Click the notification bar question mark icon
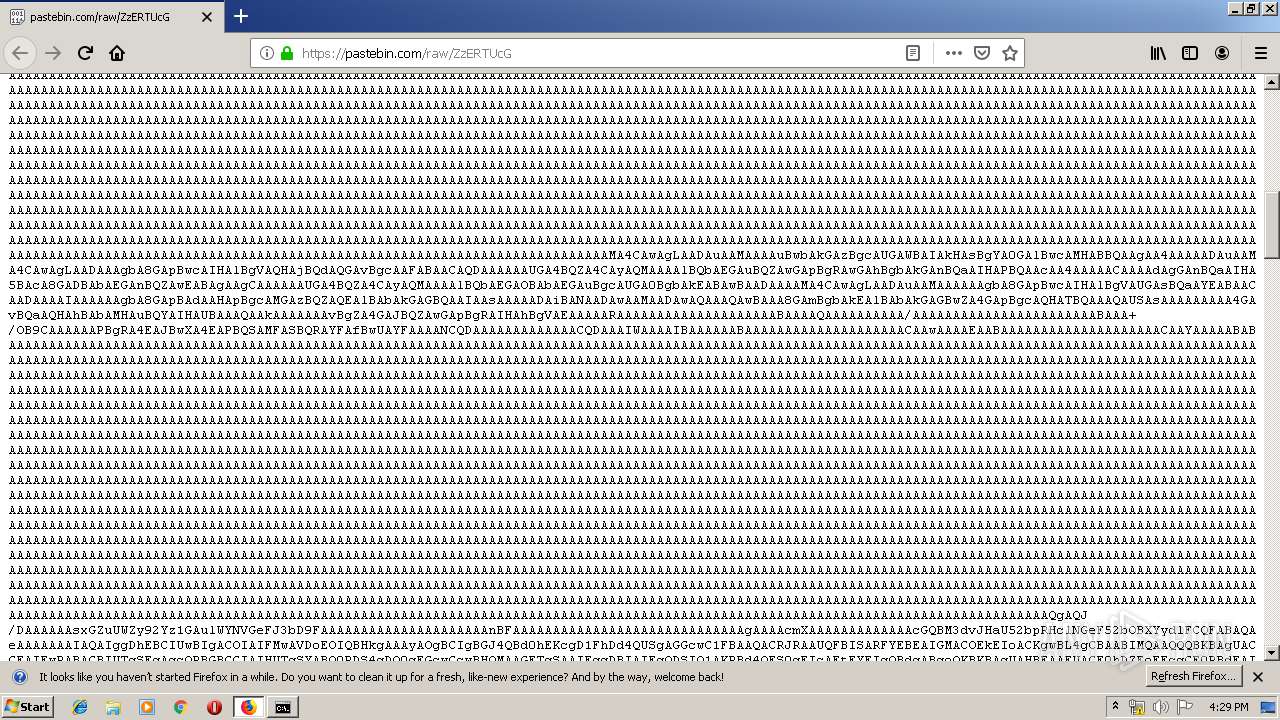 coord(19,677)
